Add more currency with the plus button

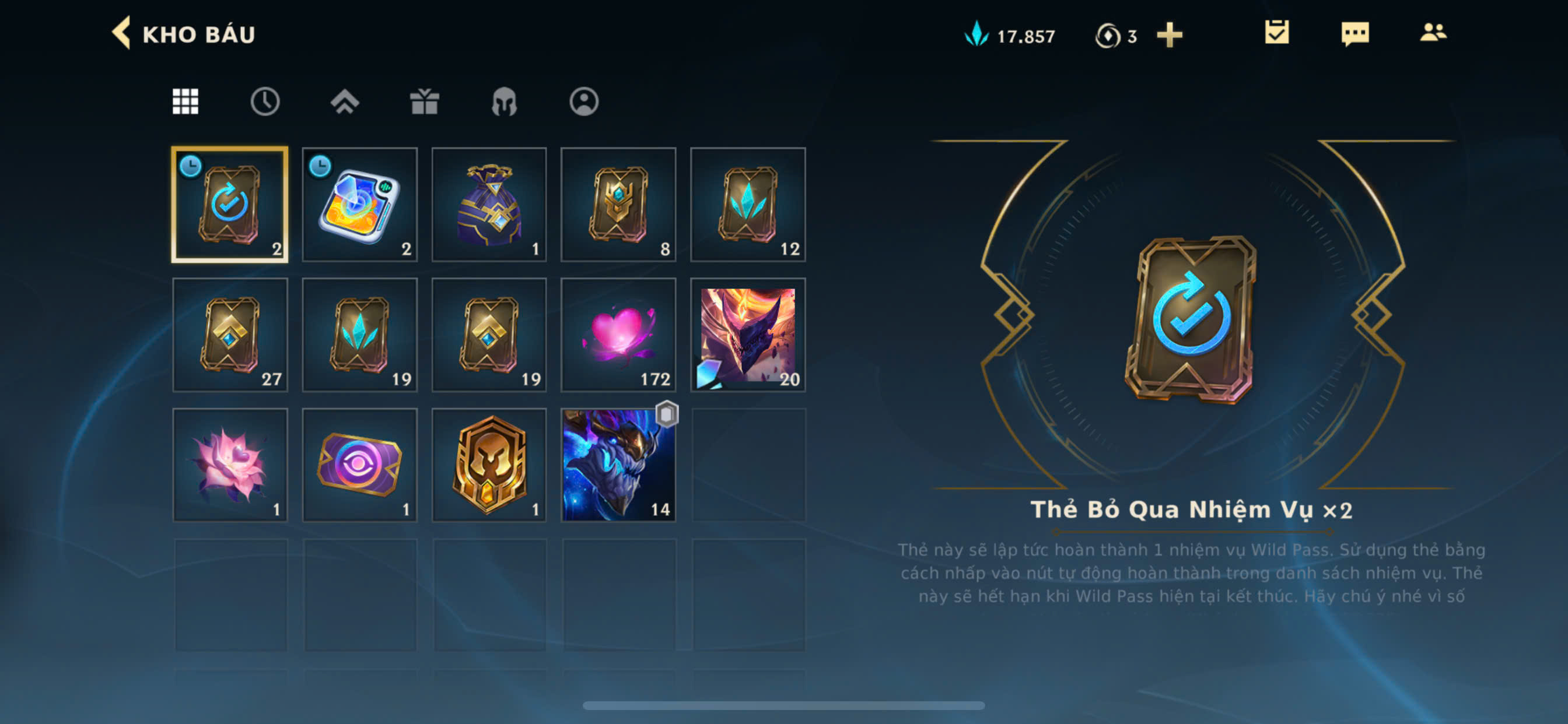(x=1170, y=36)
